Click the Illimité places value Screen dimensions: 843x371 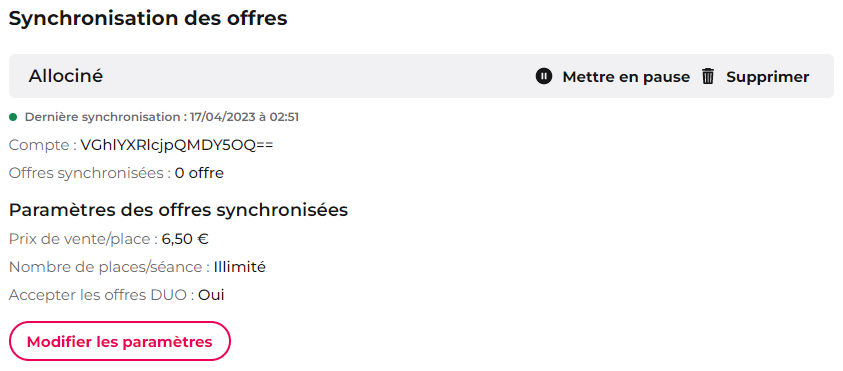tap(239, 267)
